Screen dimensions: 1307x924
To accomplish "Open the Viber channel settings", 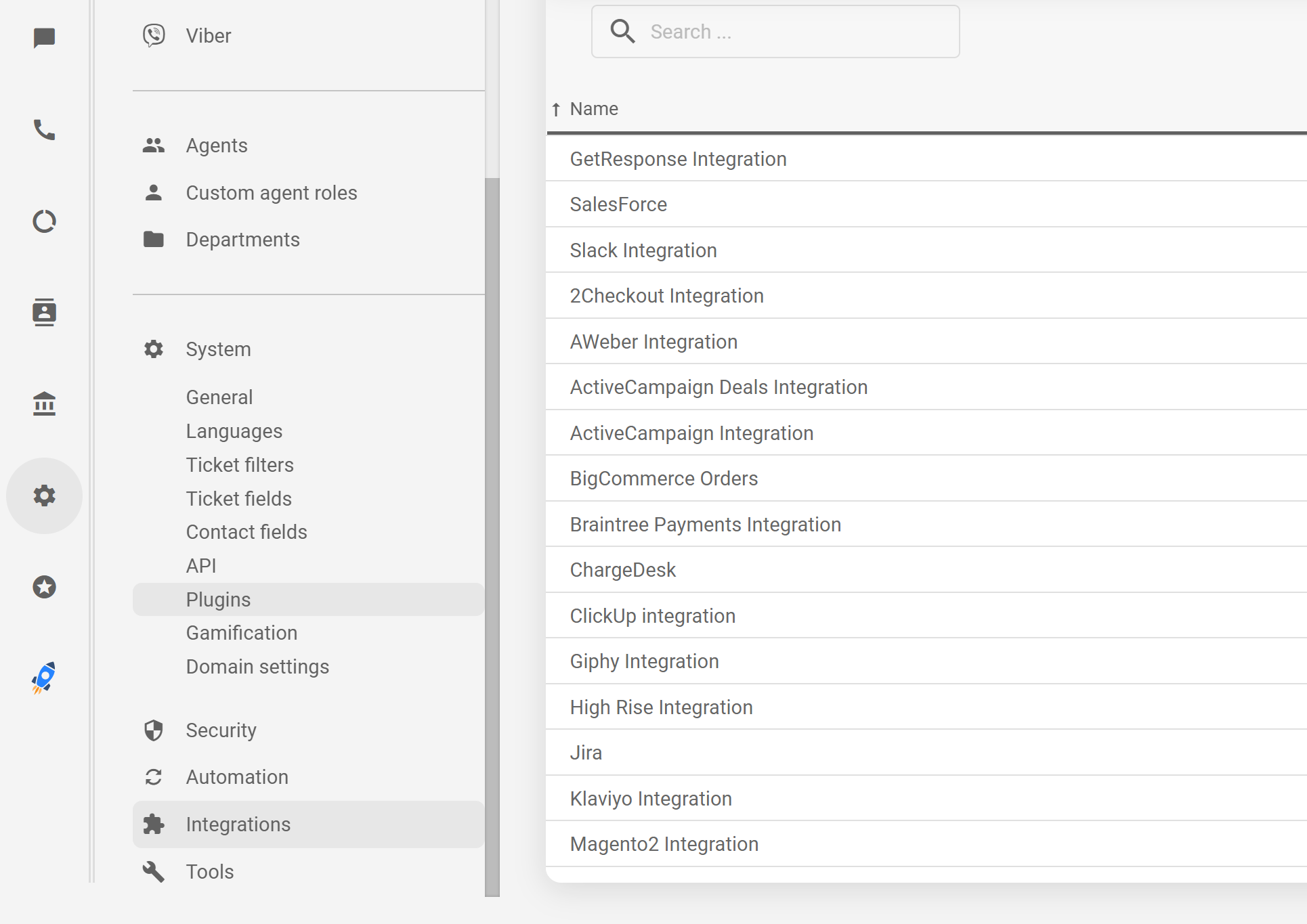I will [x=208, y=36].
